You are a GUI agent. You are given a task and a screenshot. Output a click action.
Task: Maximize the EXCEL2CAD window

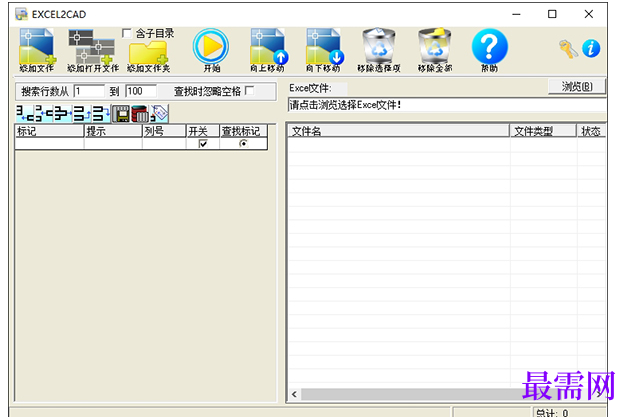click(x=552, y=14)
